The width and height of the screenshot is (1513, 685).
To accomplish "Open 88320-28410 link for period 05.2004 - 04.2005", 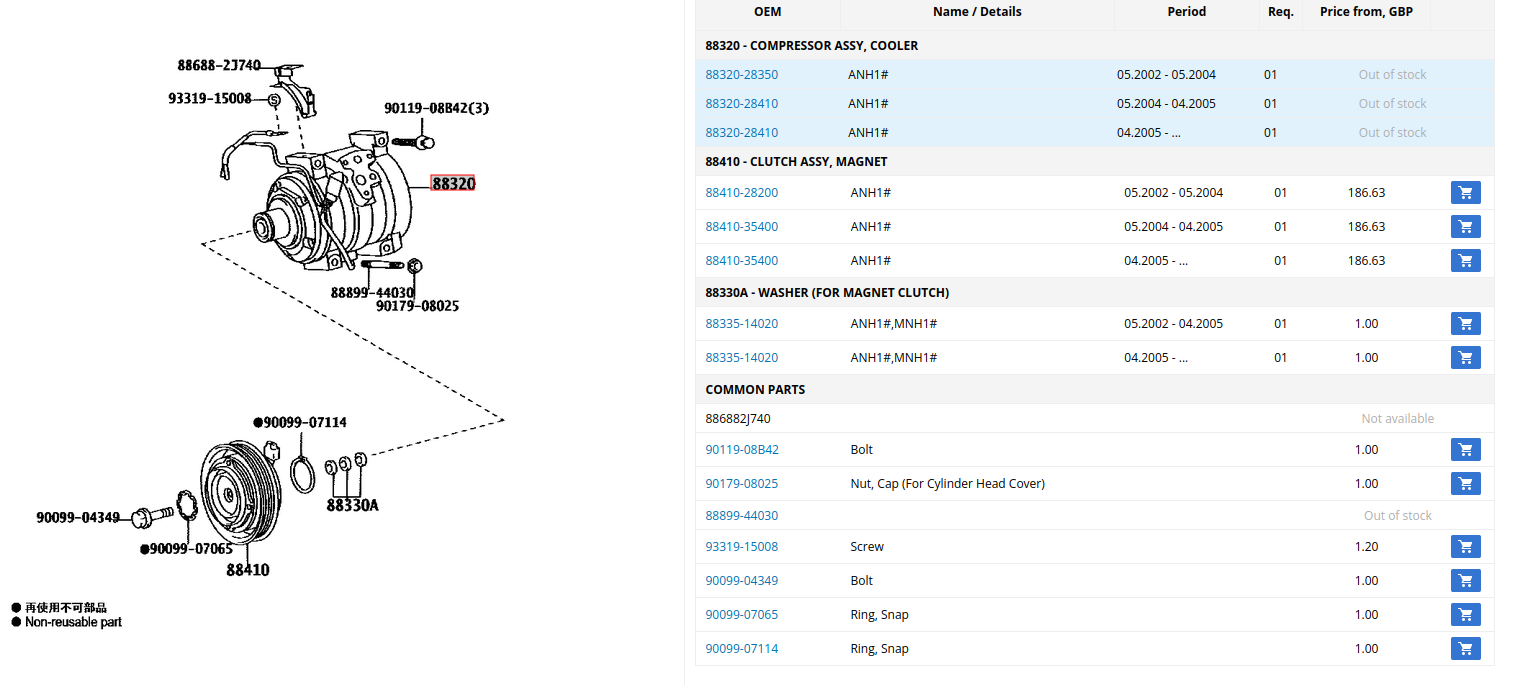I will point(741,104).
